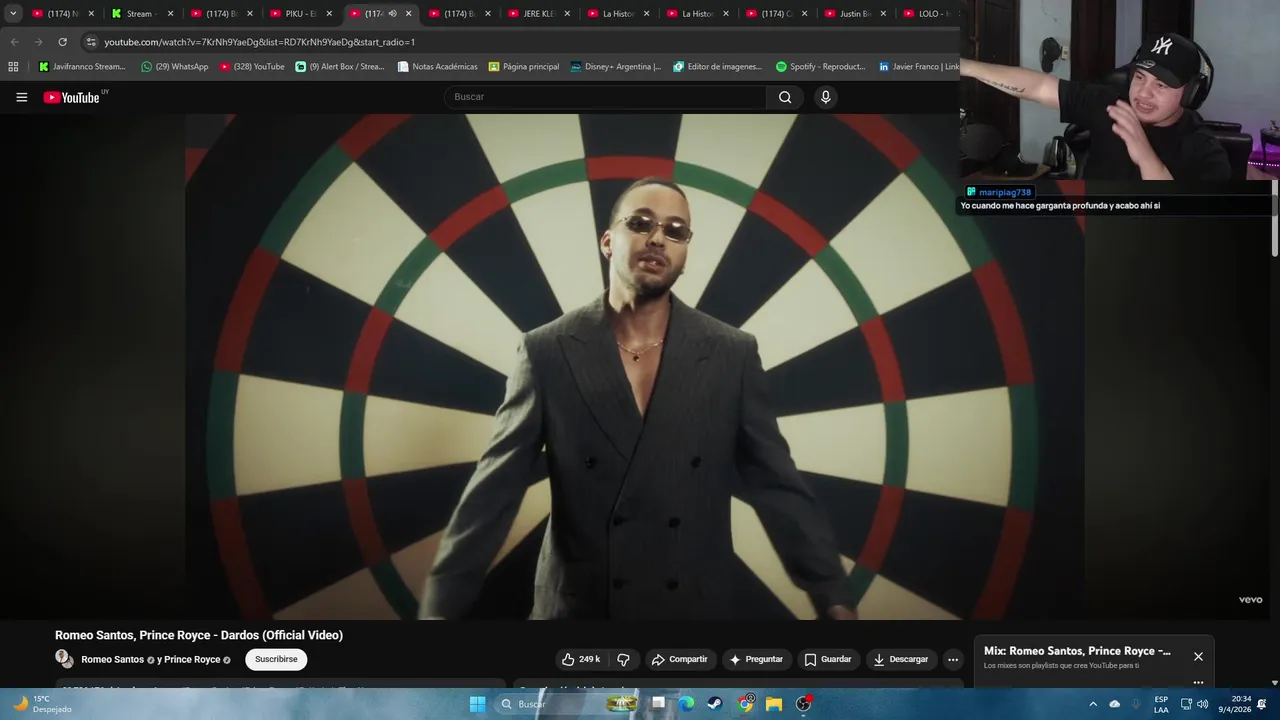Open the YouTube hamburger guide menu
Image resolution: width=1280 pixels, height=720 pixels.
point(21,97)
